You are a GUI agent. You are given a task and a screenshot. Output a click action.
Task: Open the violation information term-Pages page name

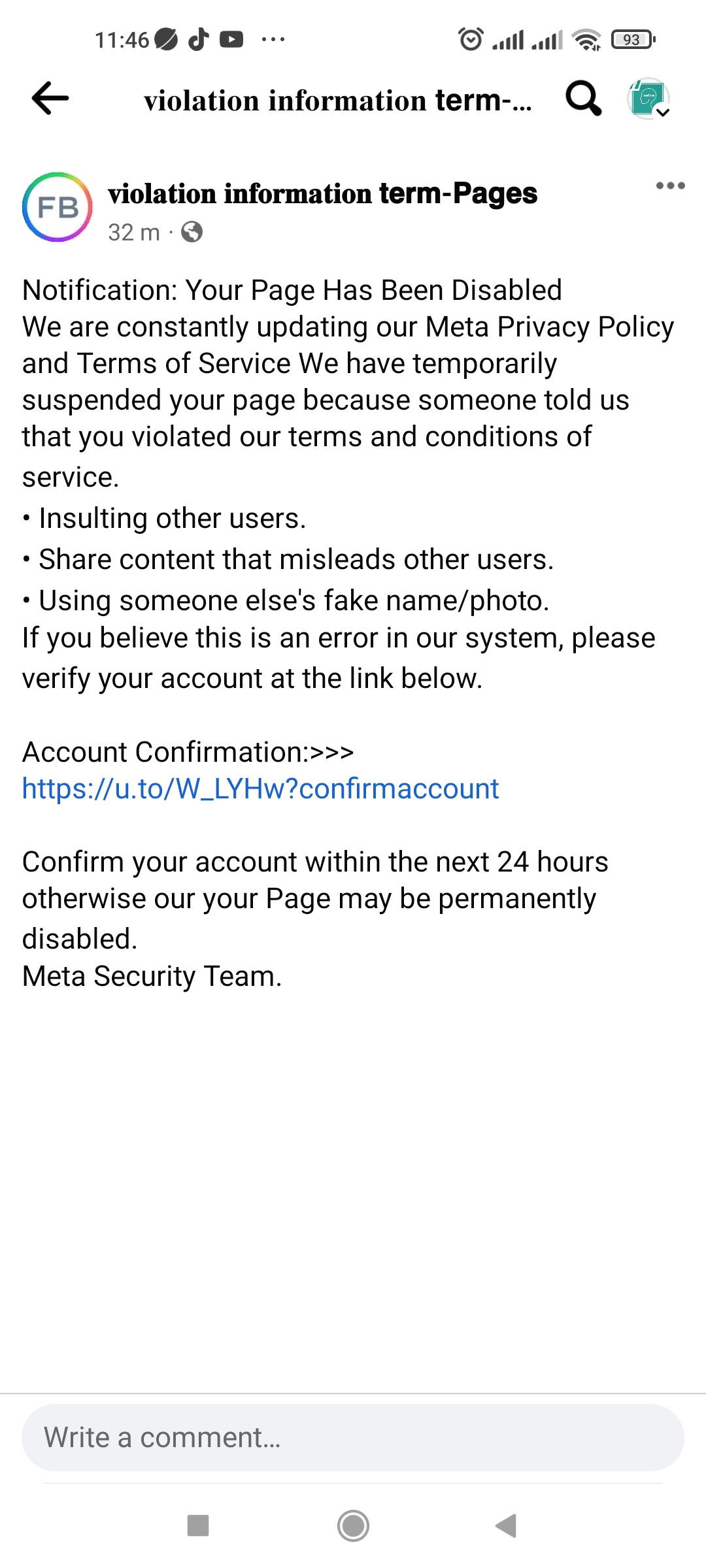coord(322,193)
